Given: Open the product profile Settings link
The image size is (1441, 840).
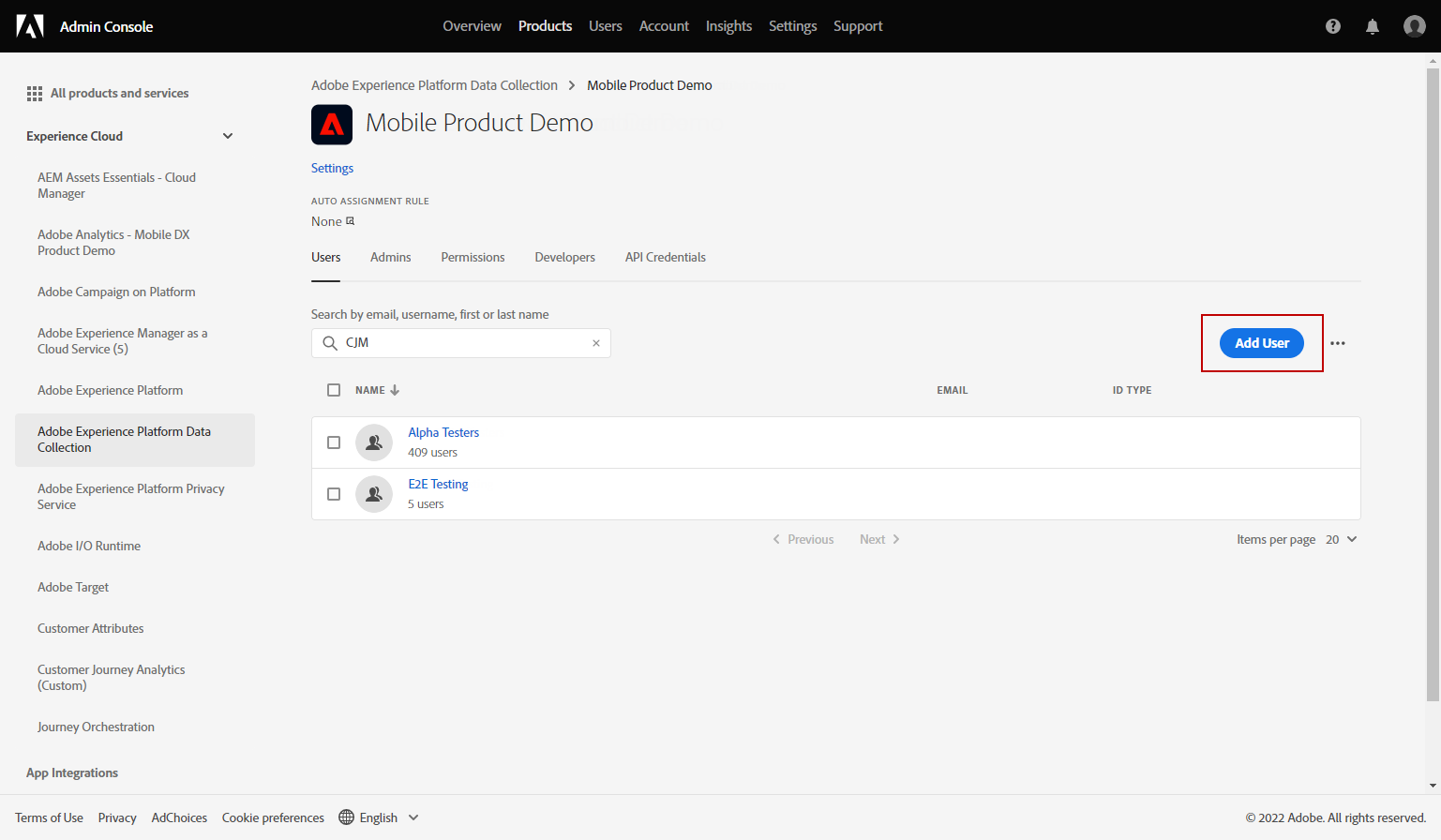Looking at the screenshot, I should (x=333, y=169).
